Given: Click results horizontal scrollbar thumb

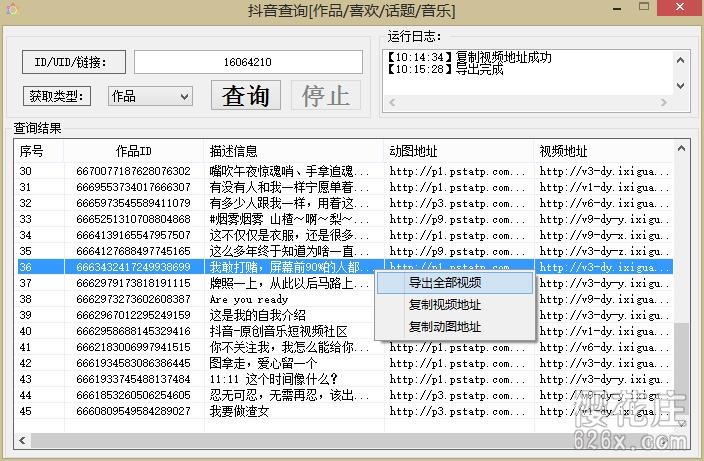Looking at the screenshot, I should tap(346, 440).
